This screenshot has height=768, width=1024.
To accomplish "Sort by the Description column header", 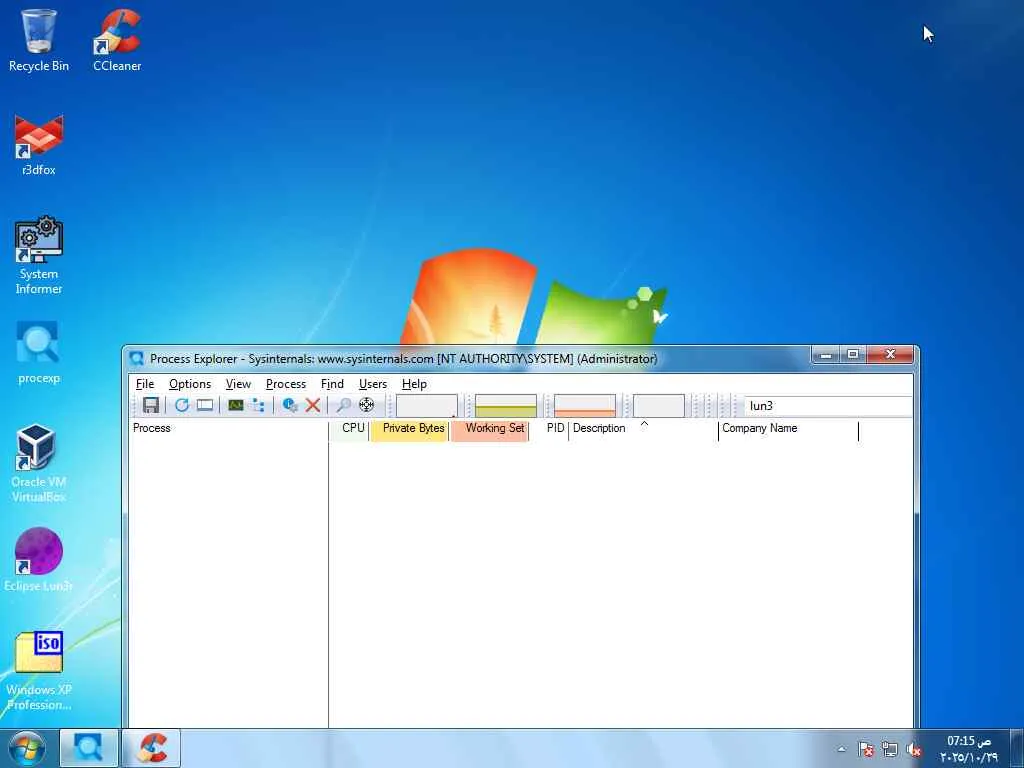I will 644,428.
